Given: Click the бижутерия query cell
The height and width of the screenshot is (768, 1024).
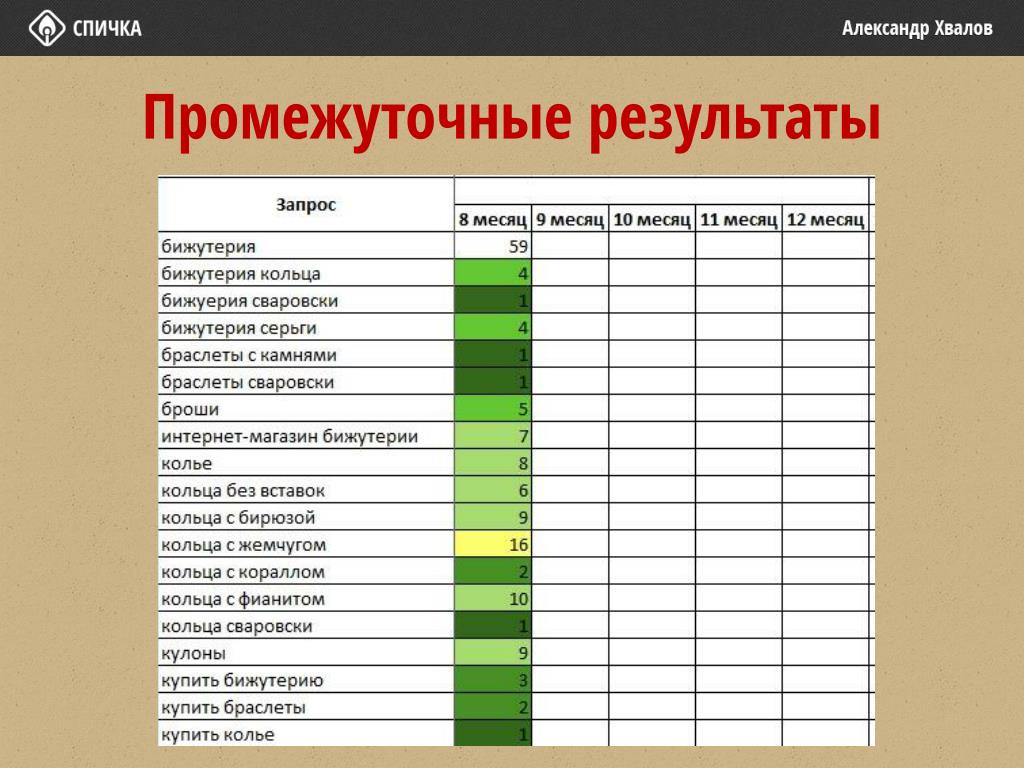Looking at the screenshot, I should (x=306, y=246).
